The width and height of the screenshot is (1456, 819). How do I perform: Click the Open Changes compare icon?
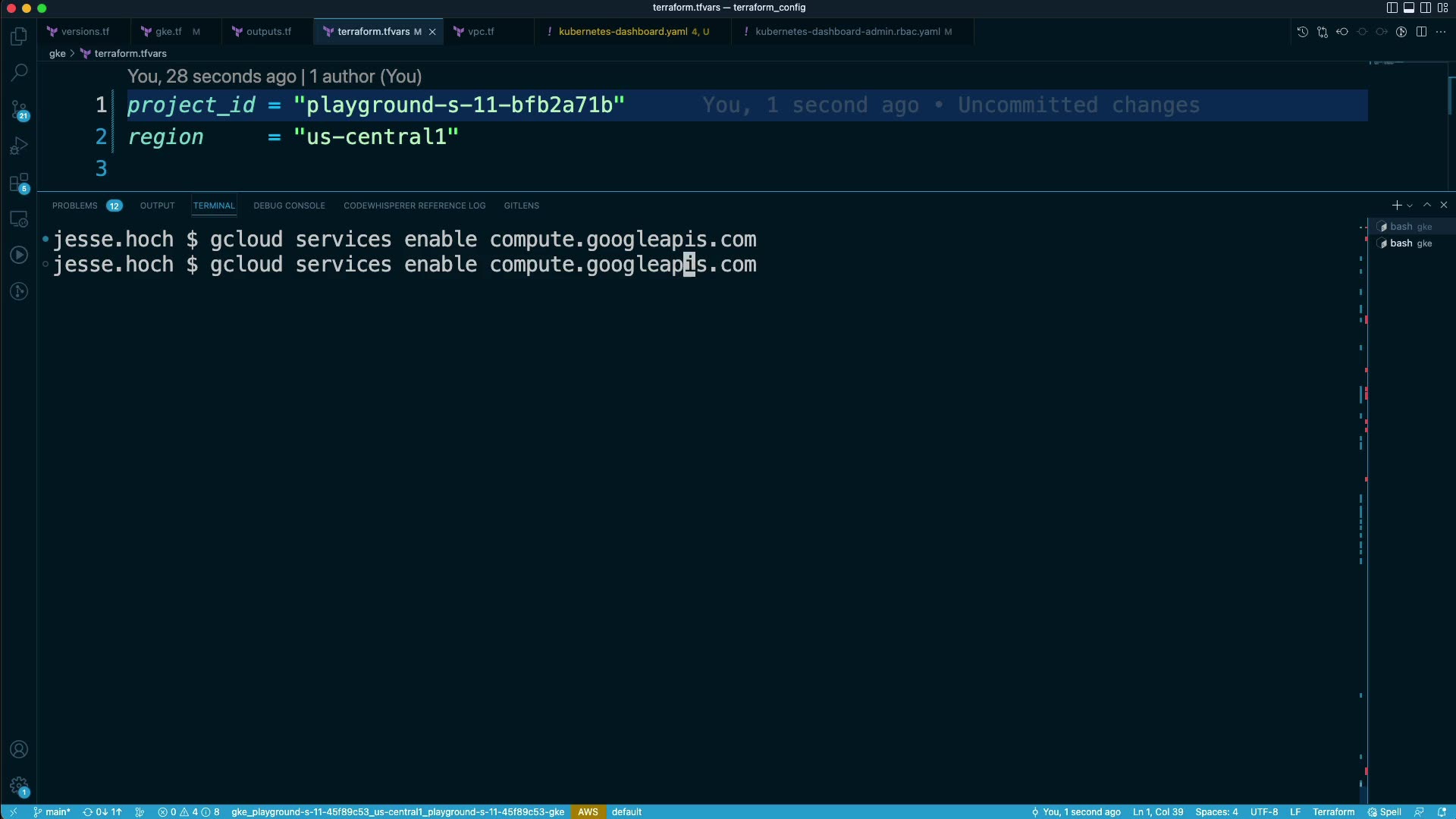click(x=1323, y=32)
